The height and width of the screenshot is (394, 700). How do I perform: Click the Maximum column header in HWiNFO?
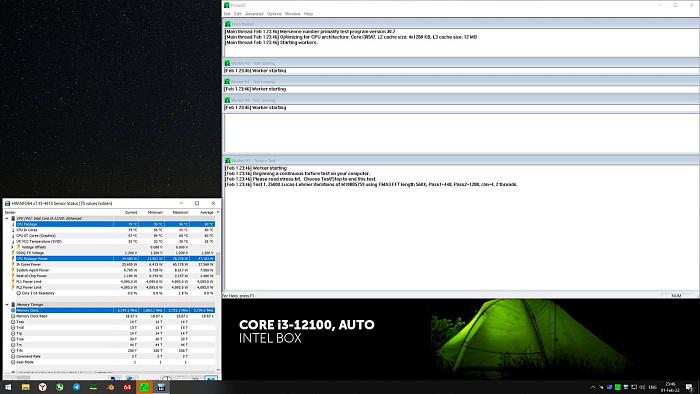click(x=177, y=212)
